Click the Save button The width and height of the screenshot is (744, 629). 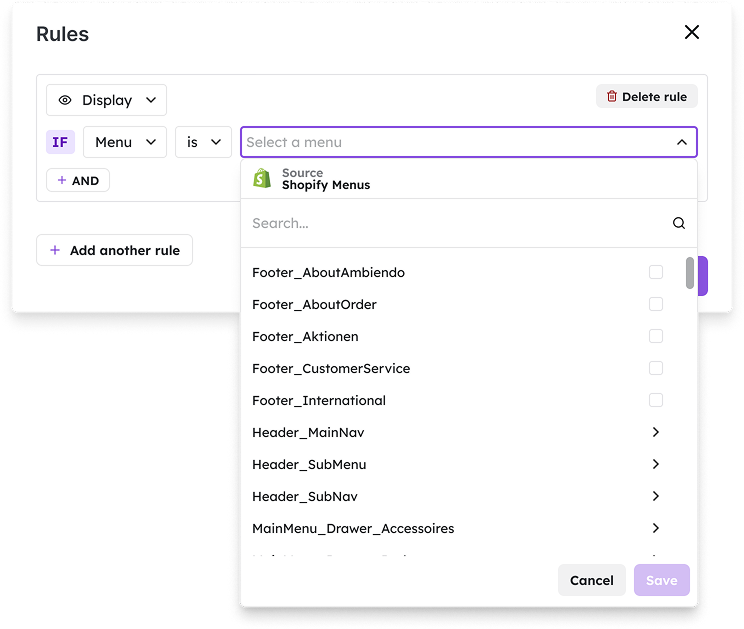(x=661, y=580)
